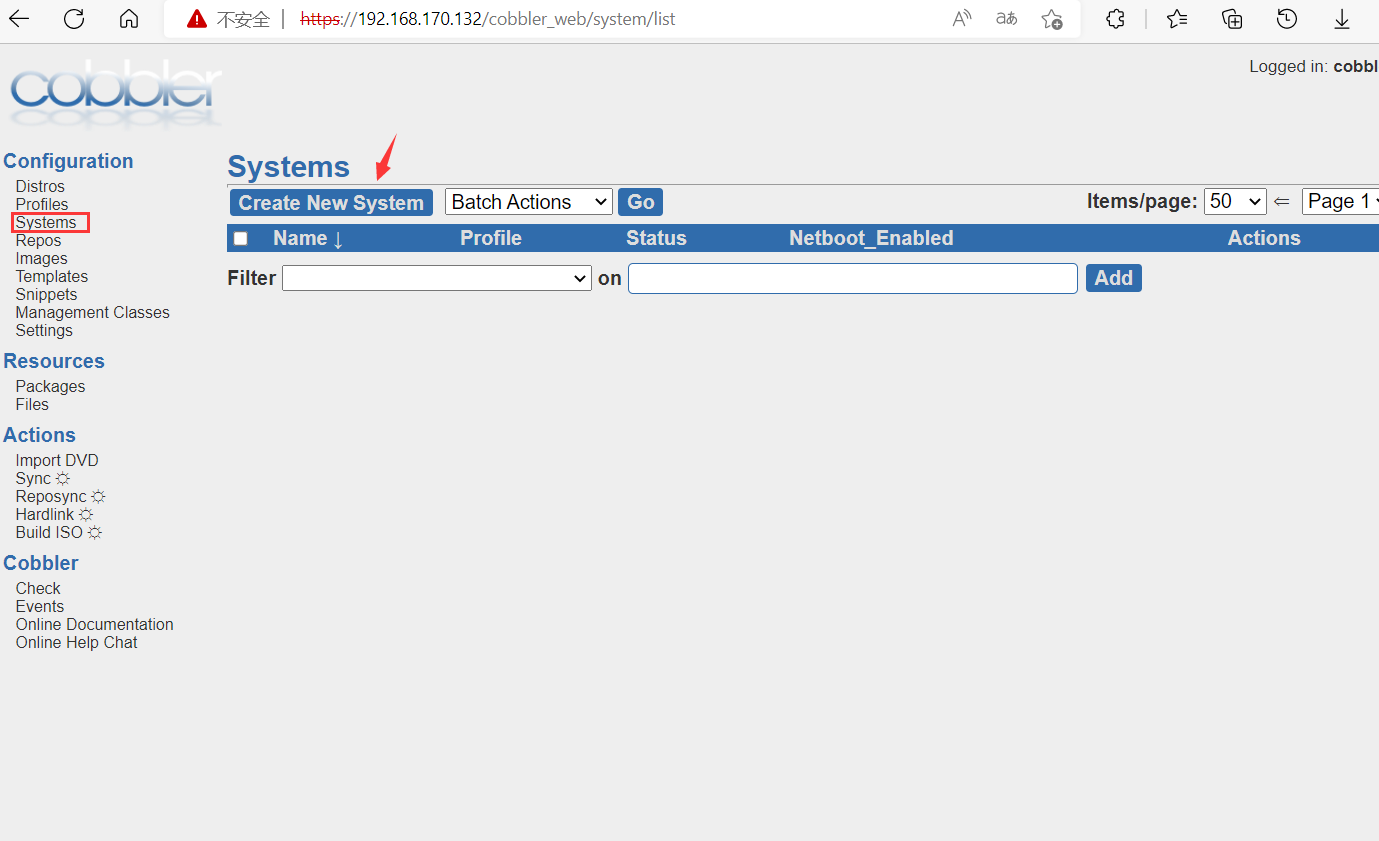Open Images in the Configuration menu
This screenshot has height=841, width=1379.
coord(42,259)
